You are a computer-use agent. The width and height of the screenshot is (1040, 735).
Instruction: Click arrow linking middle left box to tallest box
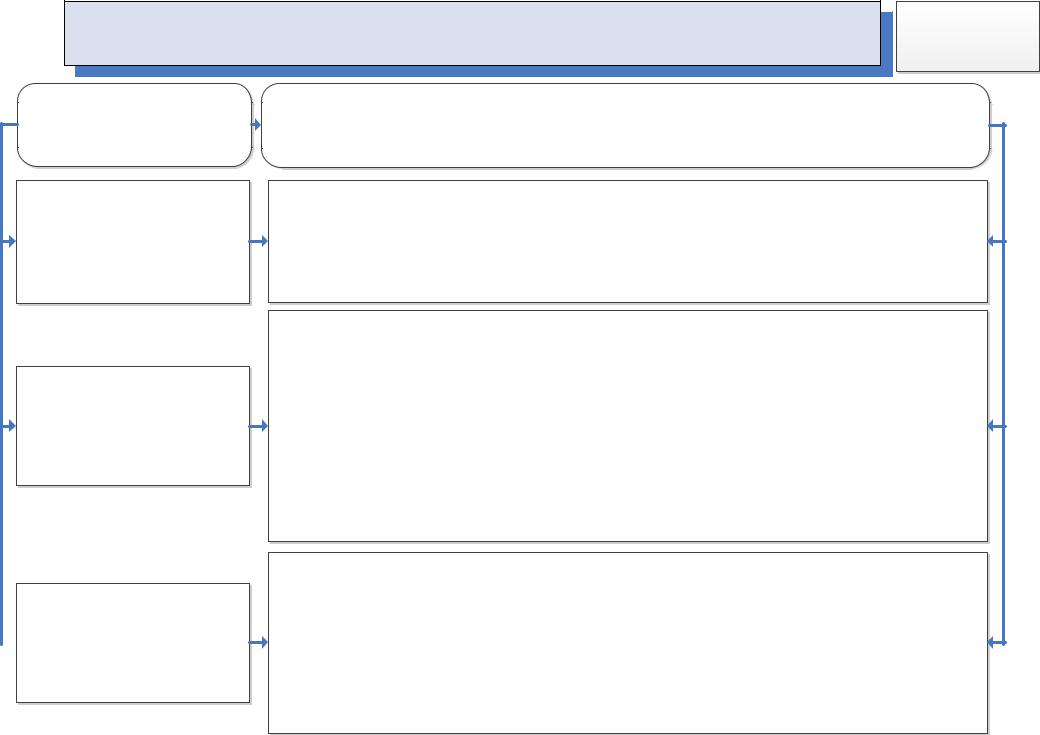point(258,426)
